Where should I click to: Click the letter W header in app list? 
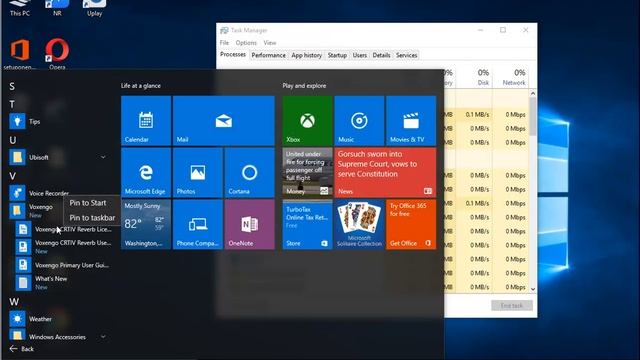[14, 302]
